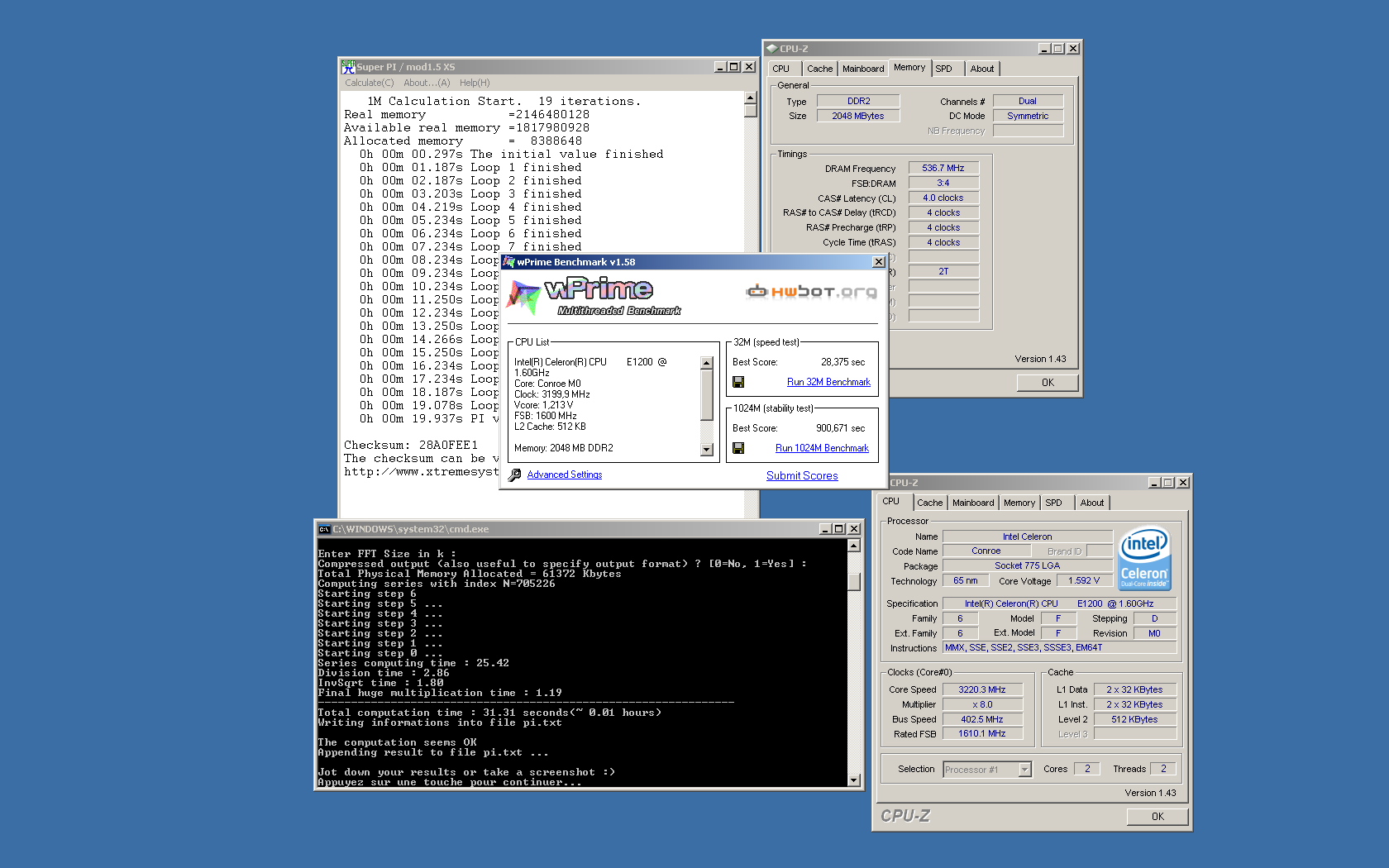Open the Help(H) menu in Super PI
Image resolution: width=1389 pixels, height=868 pixels.
coord(475,83)
